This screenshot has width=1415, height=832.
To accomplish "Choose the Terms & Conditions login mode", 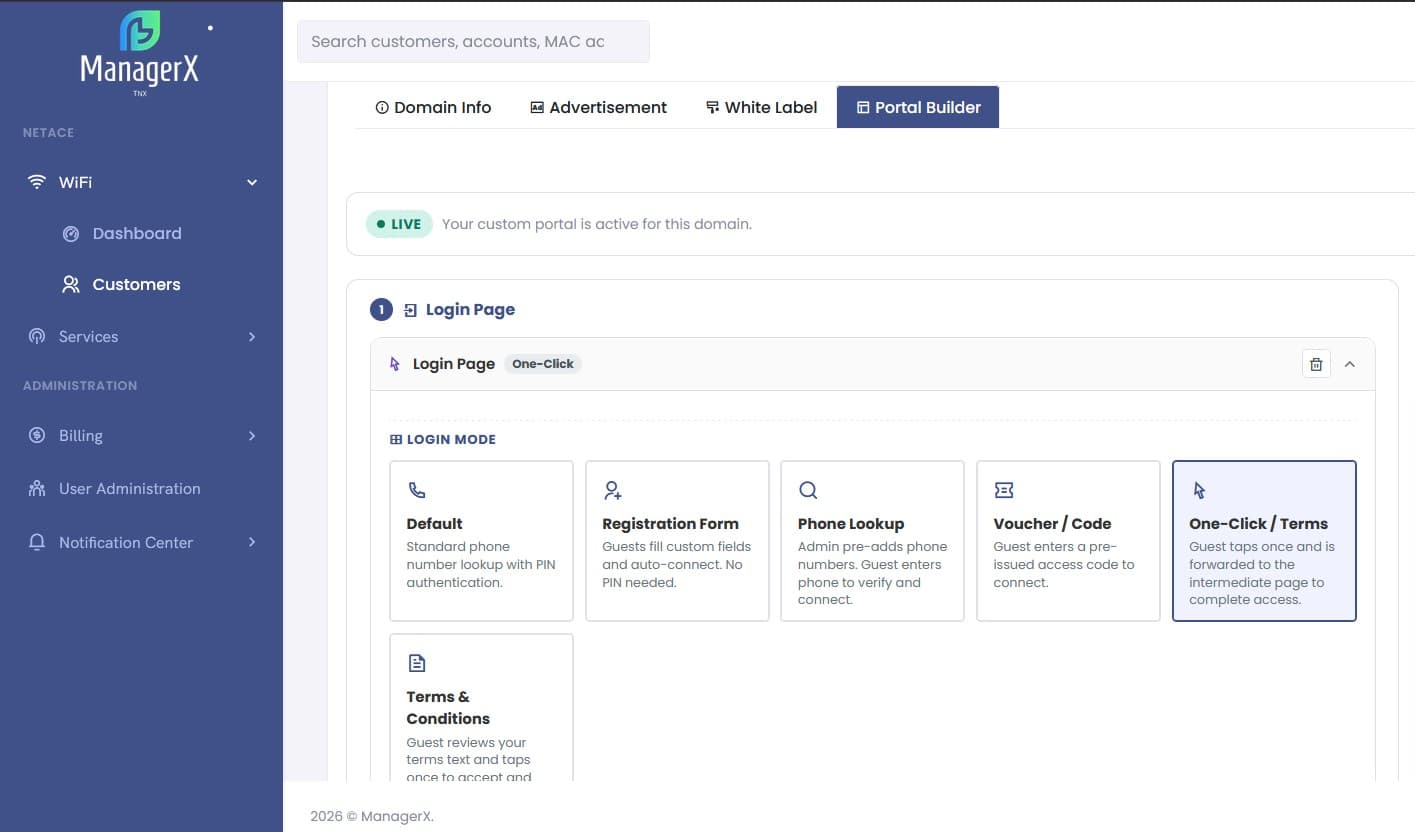I will click(481, 707).
